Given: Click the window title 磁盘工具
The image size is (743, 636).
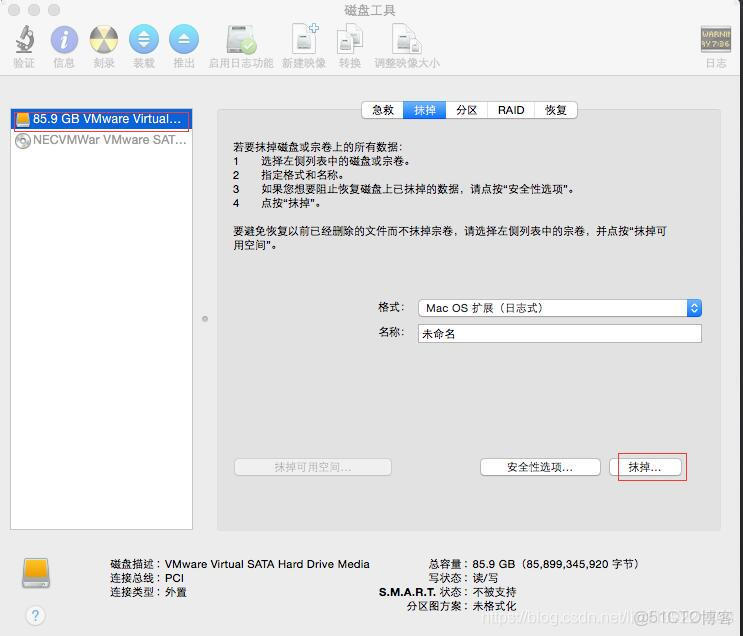Looking at the screenshot, I should pyautogui.click(x=370, y=10).
